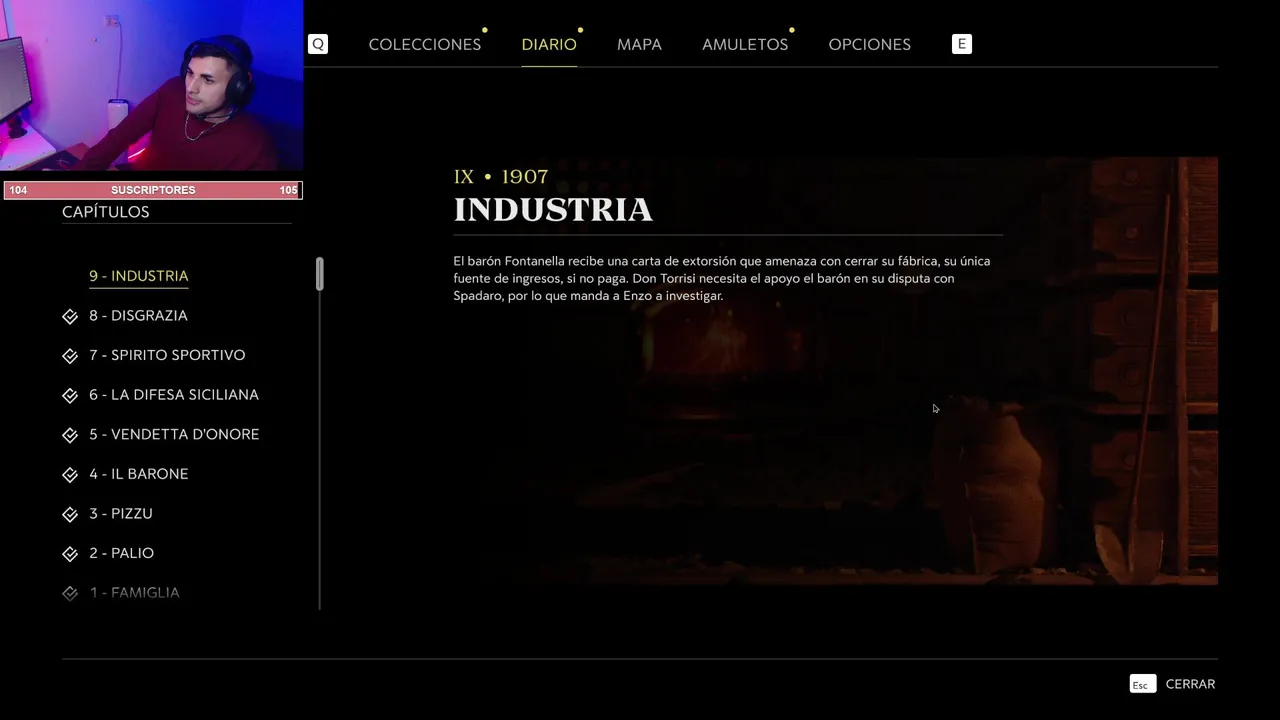Click diamond icon beside 4 - IL BARONE

pyautogui.click(x=70, y=475)
